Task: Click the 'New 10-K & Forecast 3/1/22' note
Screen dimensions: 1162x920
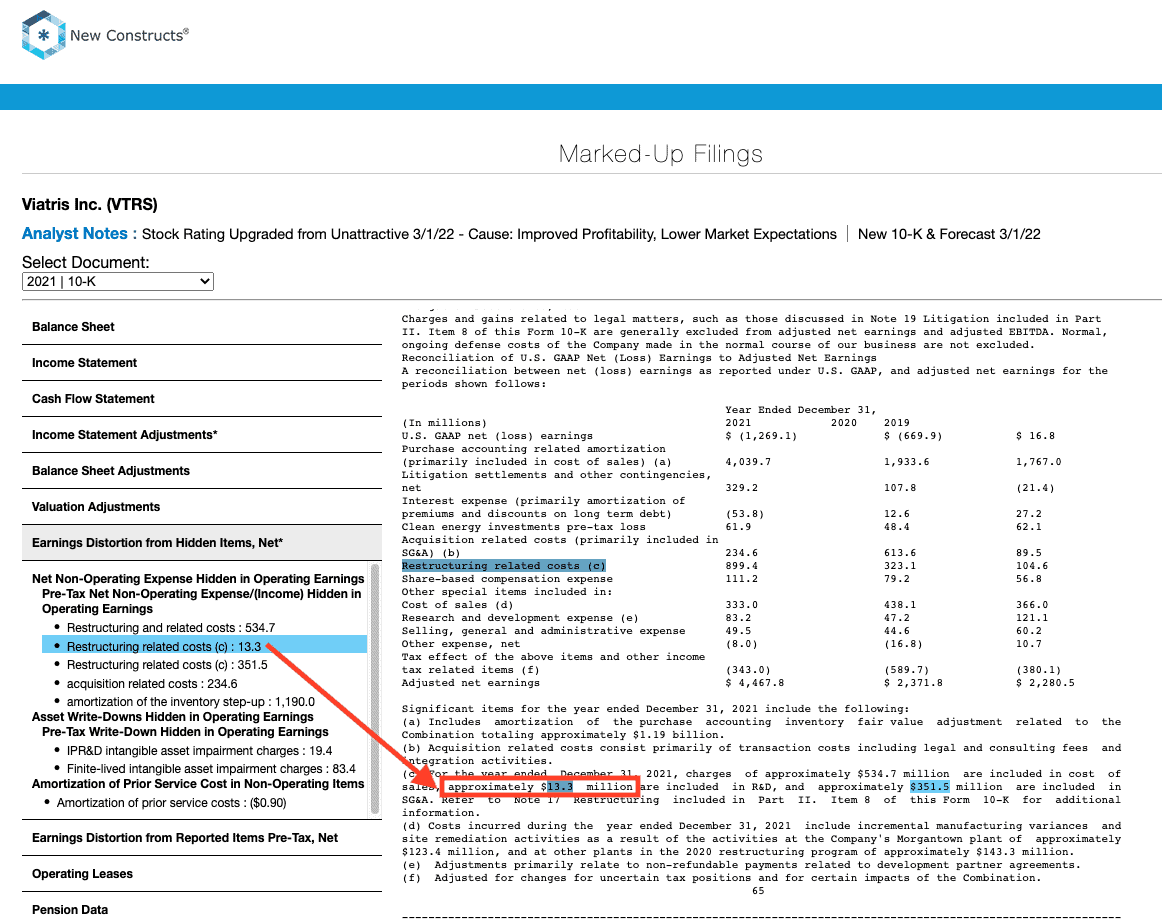Action: (x=949, y=234)
